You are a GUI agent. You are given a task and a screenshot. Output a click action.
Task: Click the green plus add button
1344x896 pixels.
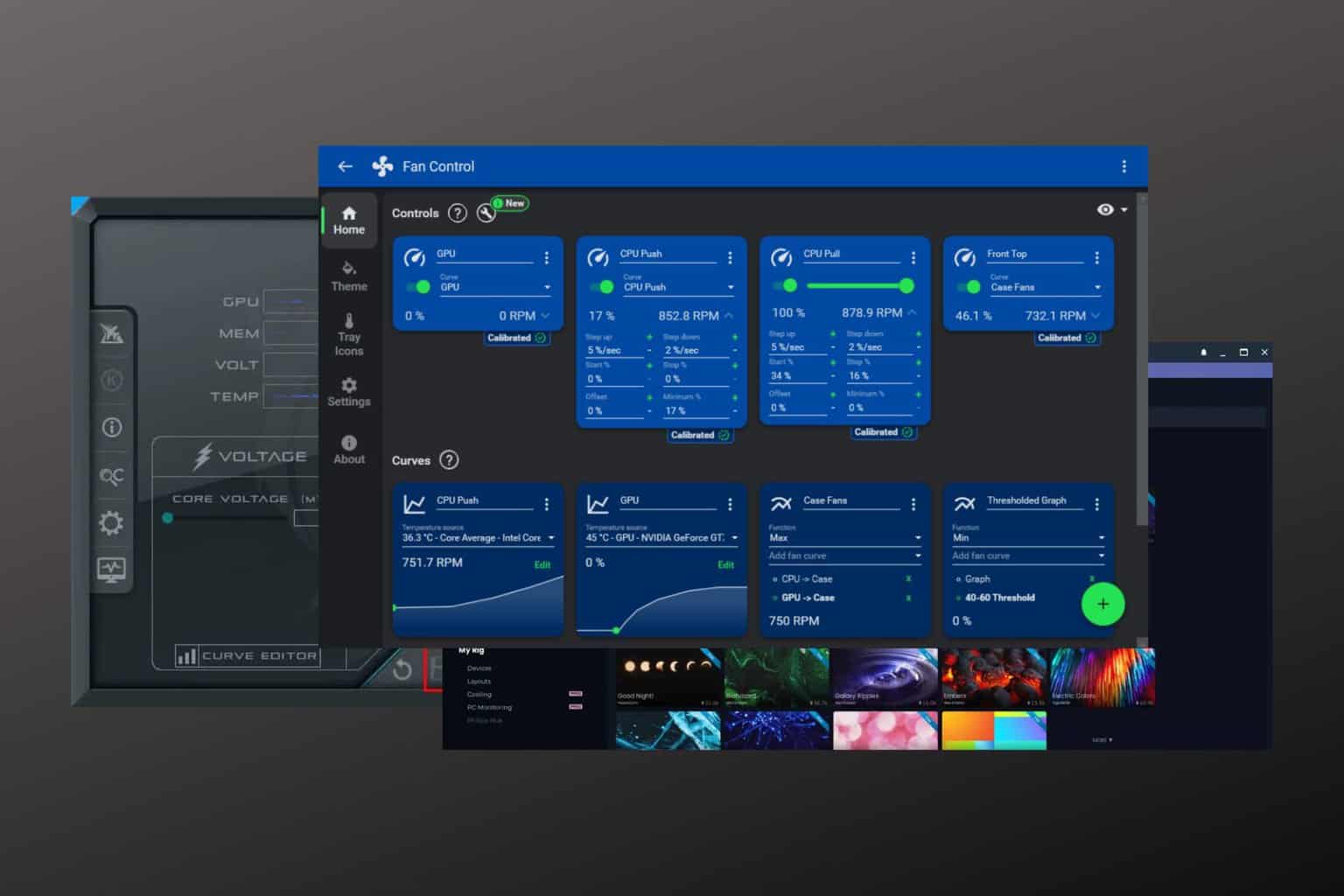(1102, 604)
